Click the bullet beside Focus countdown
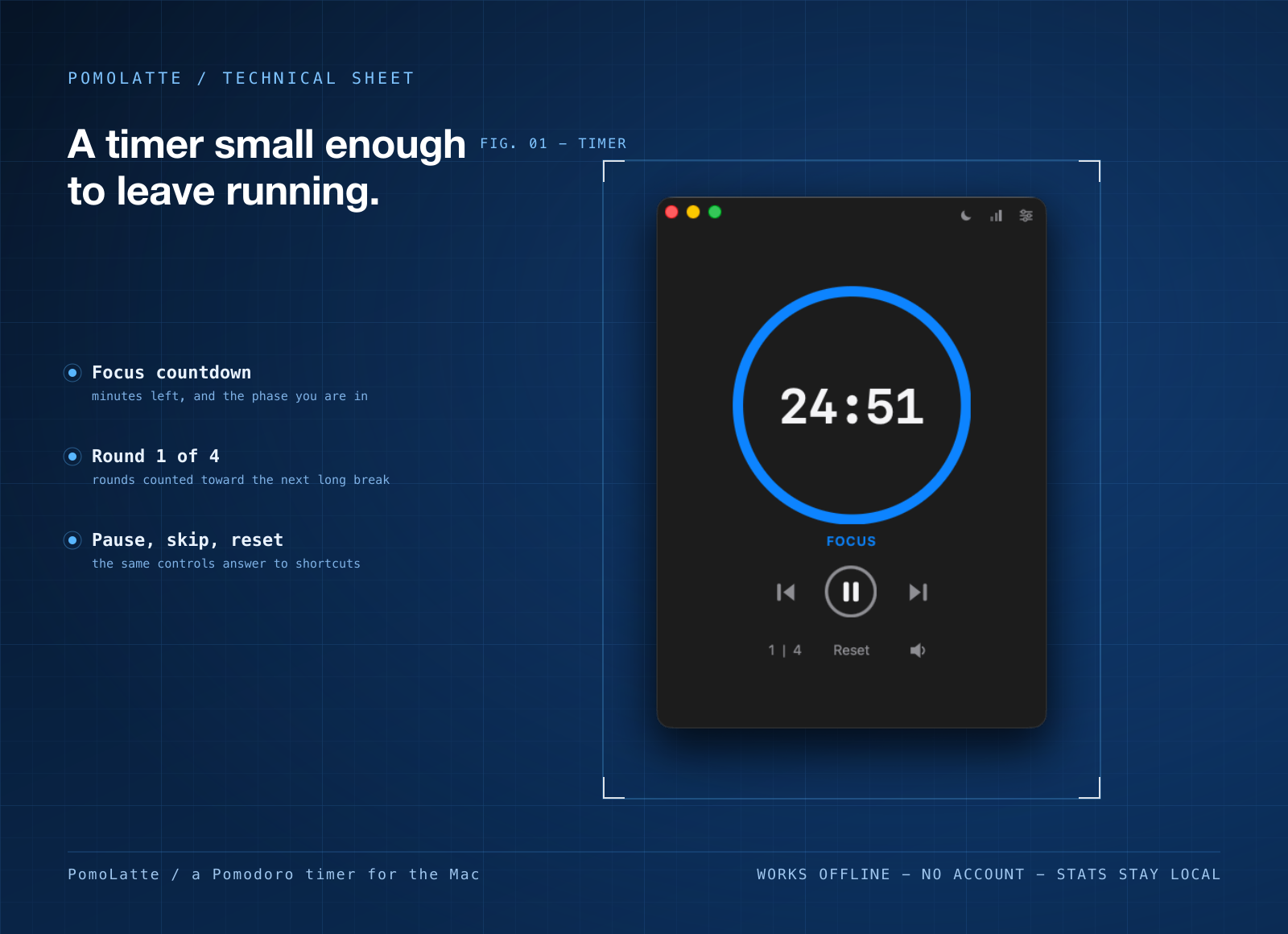Viewport: 1288px width, 934px height. click(x=72, y=373)
